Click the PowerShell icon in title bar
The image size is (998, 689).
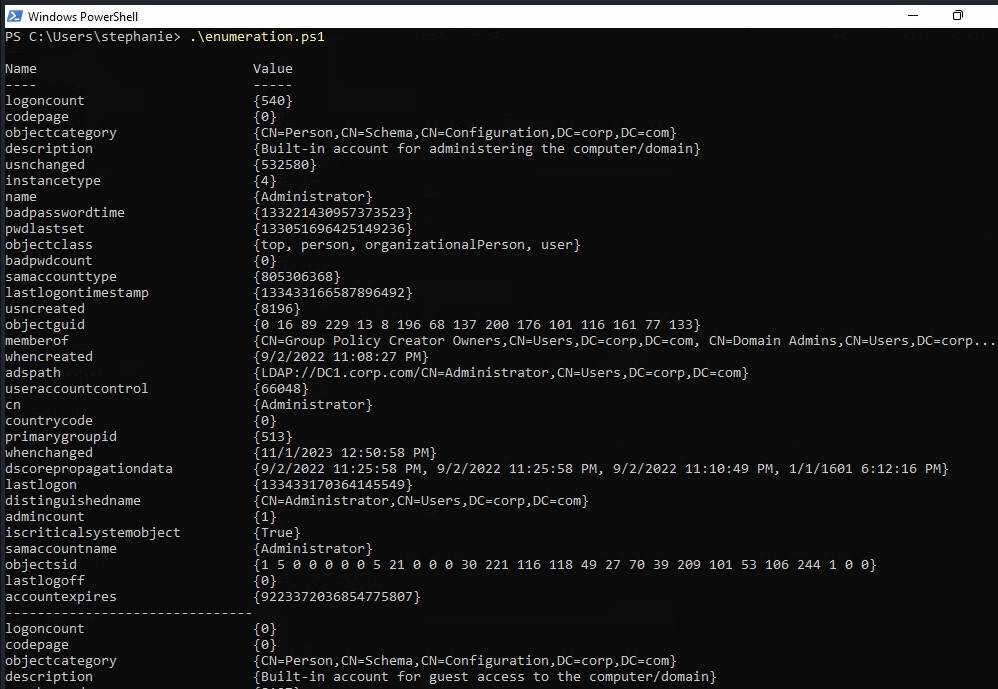click(14, 16)
